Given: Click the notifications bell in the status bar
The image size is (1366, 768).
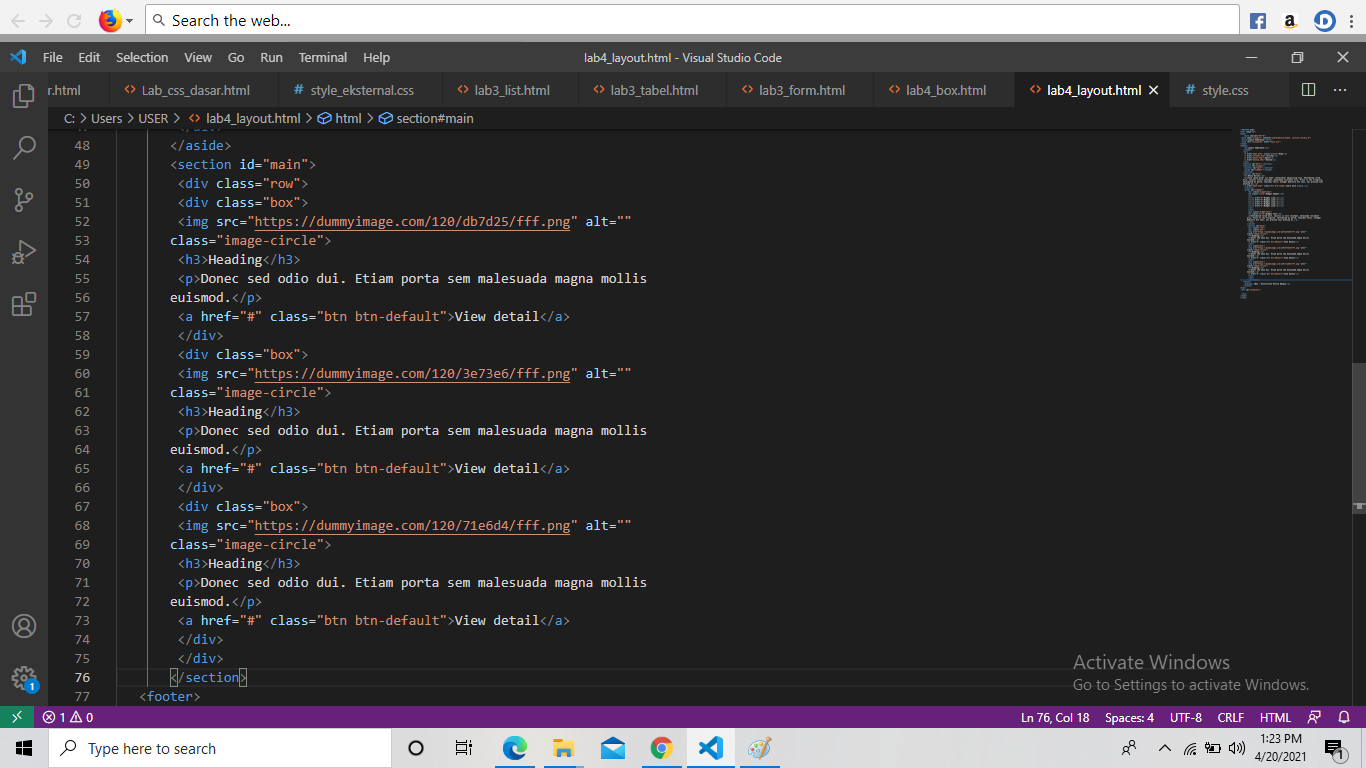Looking at the screenshot, I should click(1342, 717).
